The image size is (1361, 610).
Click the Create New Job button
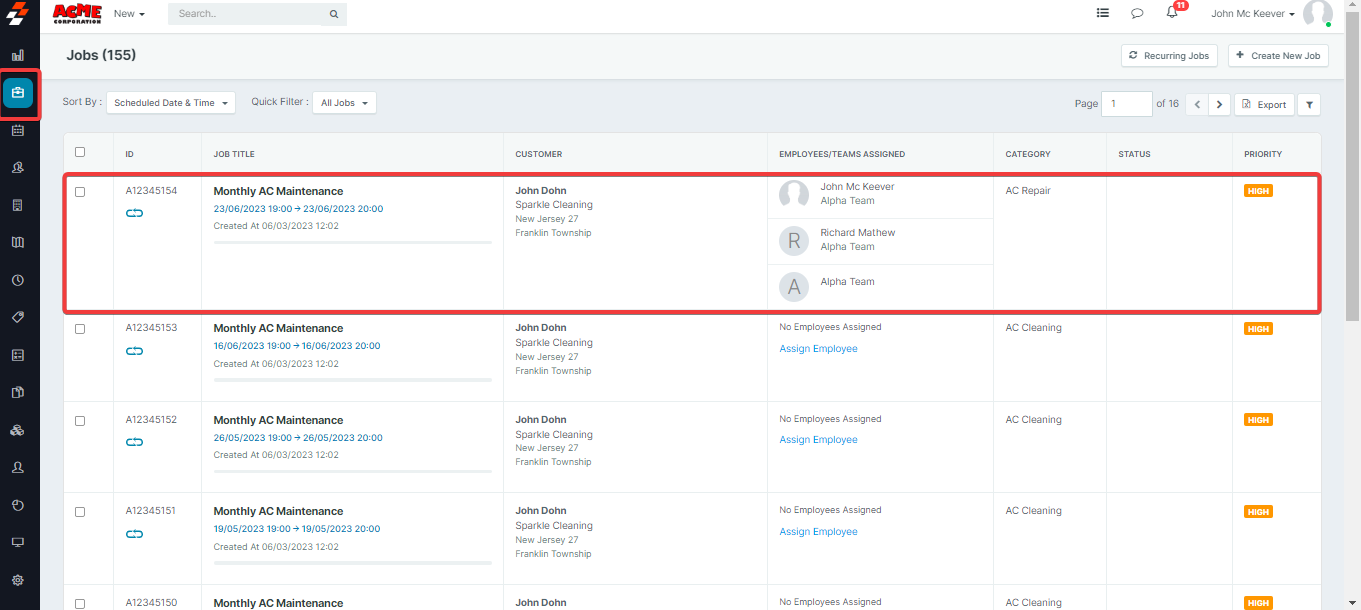pos(1278,56)
